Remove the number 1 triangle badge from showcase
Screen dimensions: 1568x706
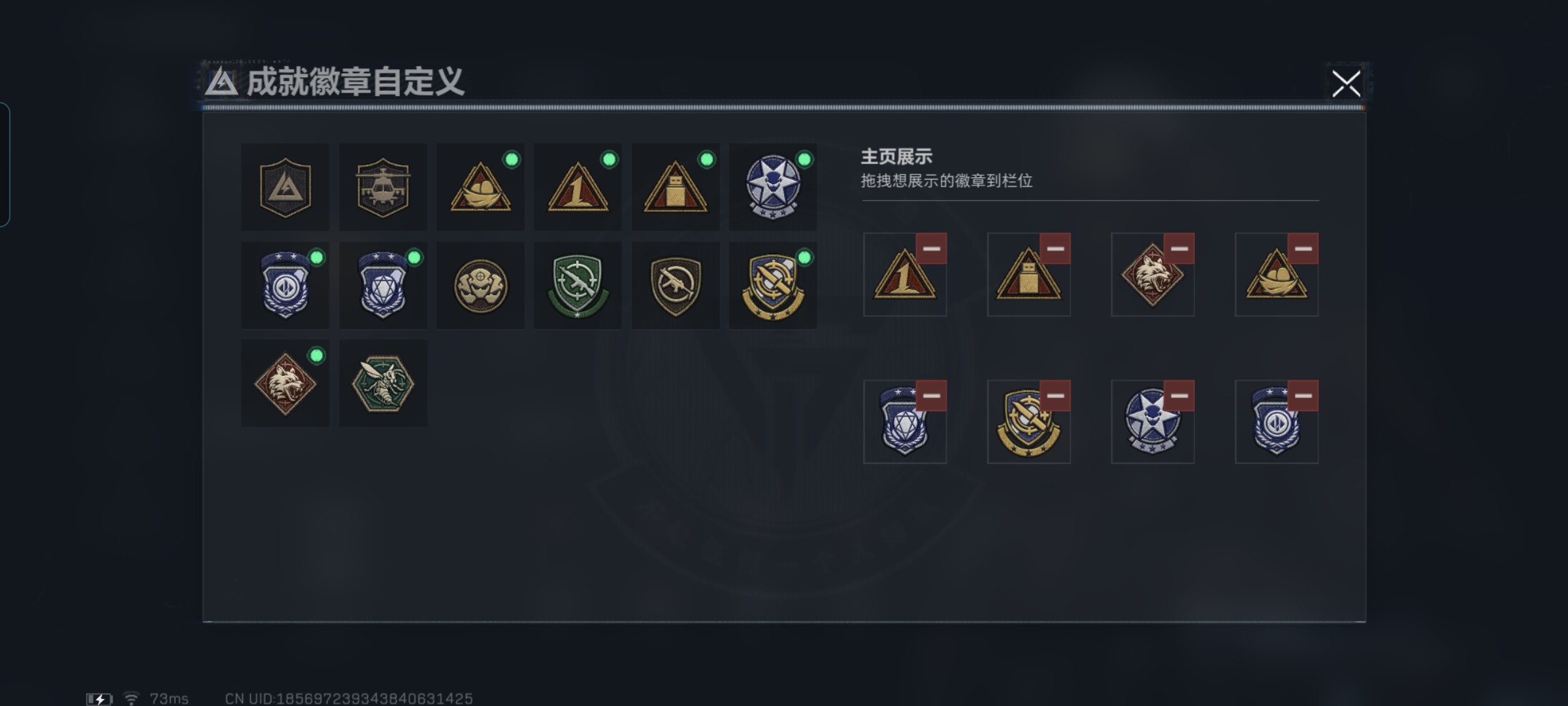tap(931, 248)
